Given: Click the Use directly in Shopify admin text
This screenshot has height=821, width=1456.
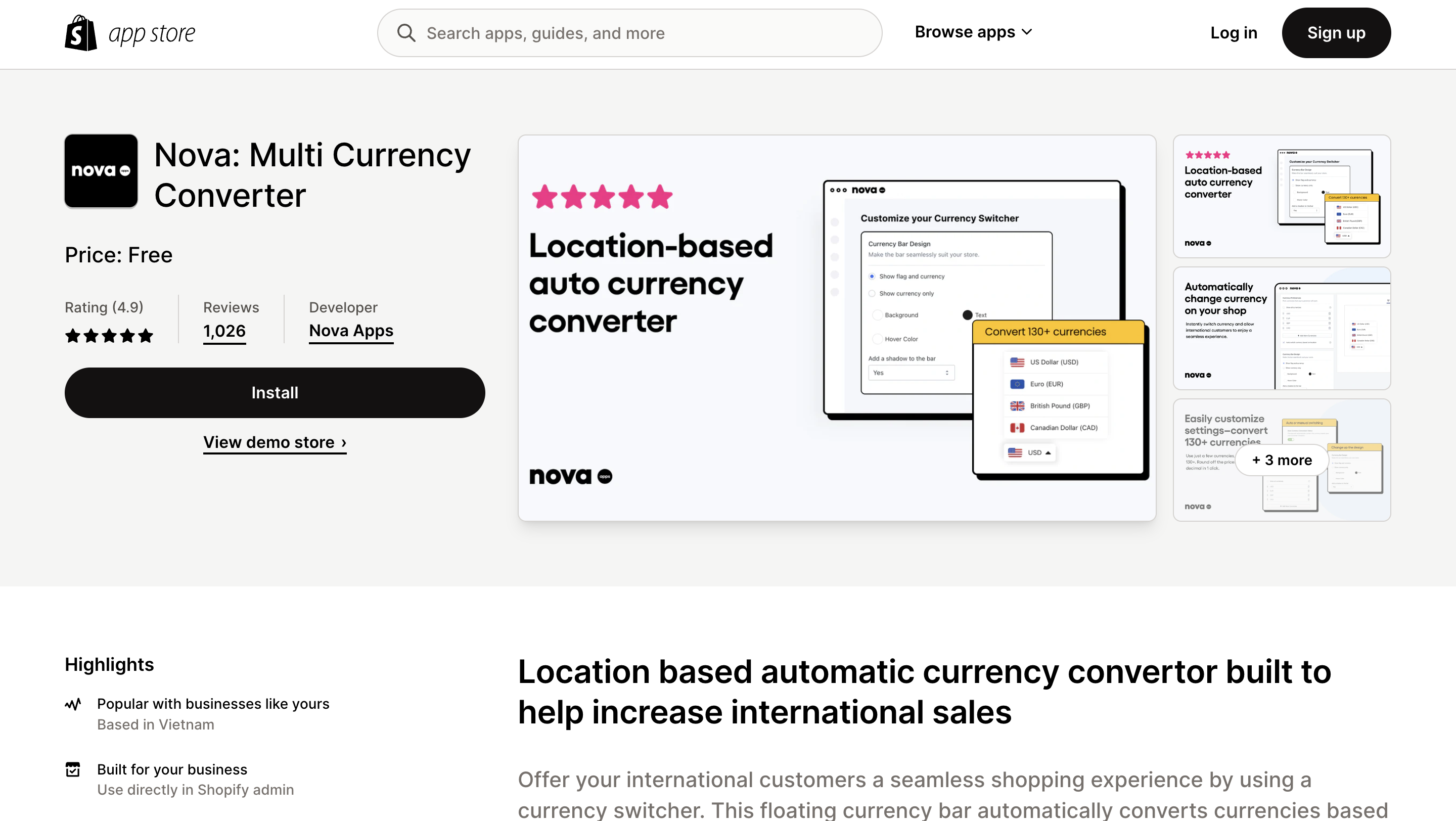Looking at the screenshot, I should 196,789.
